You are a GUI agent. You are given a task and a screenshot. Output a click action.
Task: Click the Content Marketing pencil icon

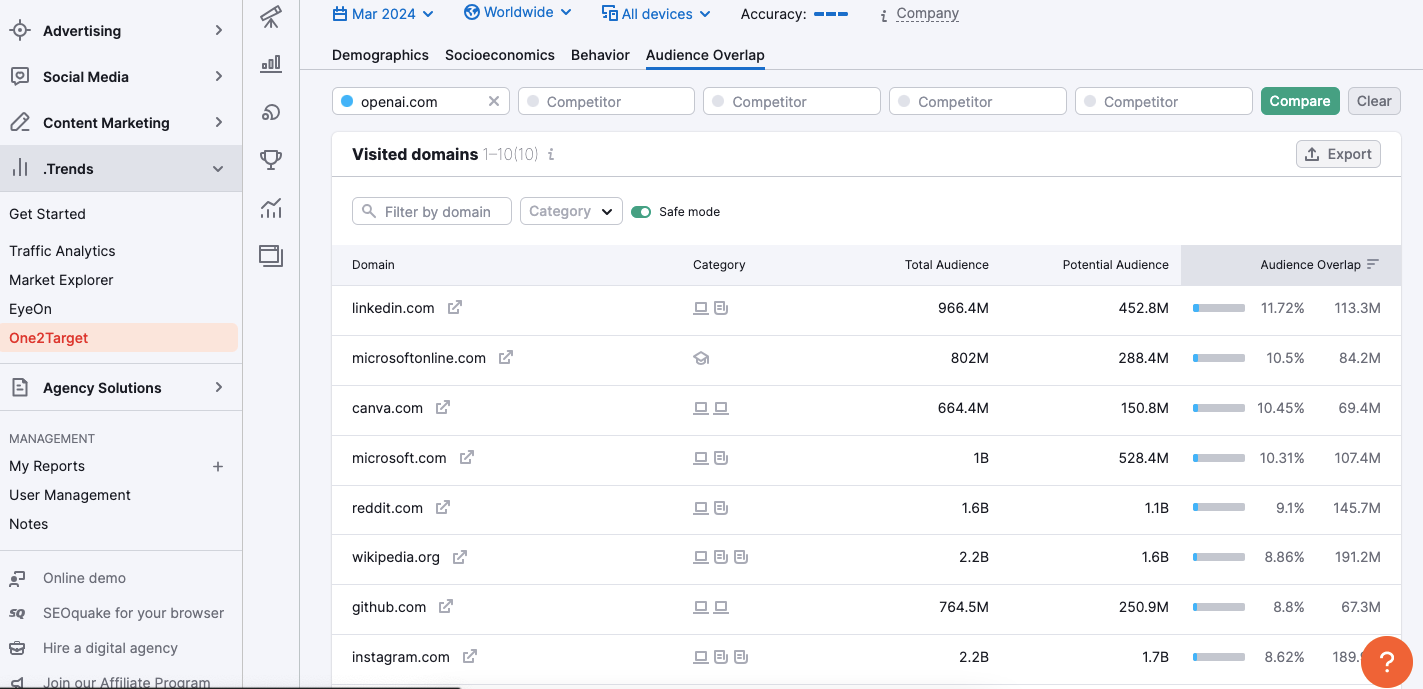click(x=20, y=123)
